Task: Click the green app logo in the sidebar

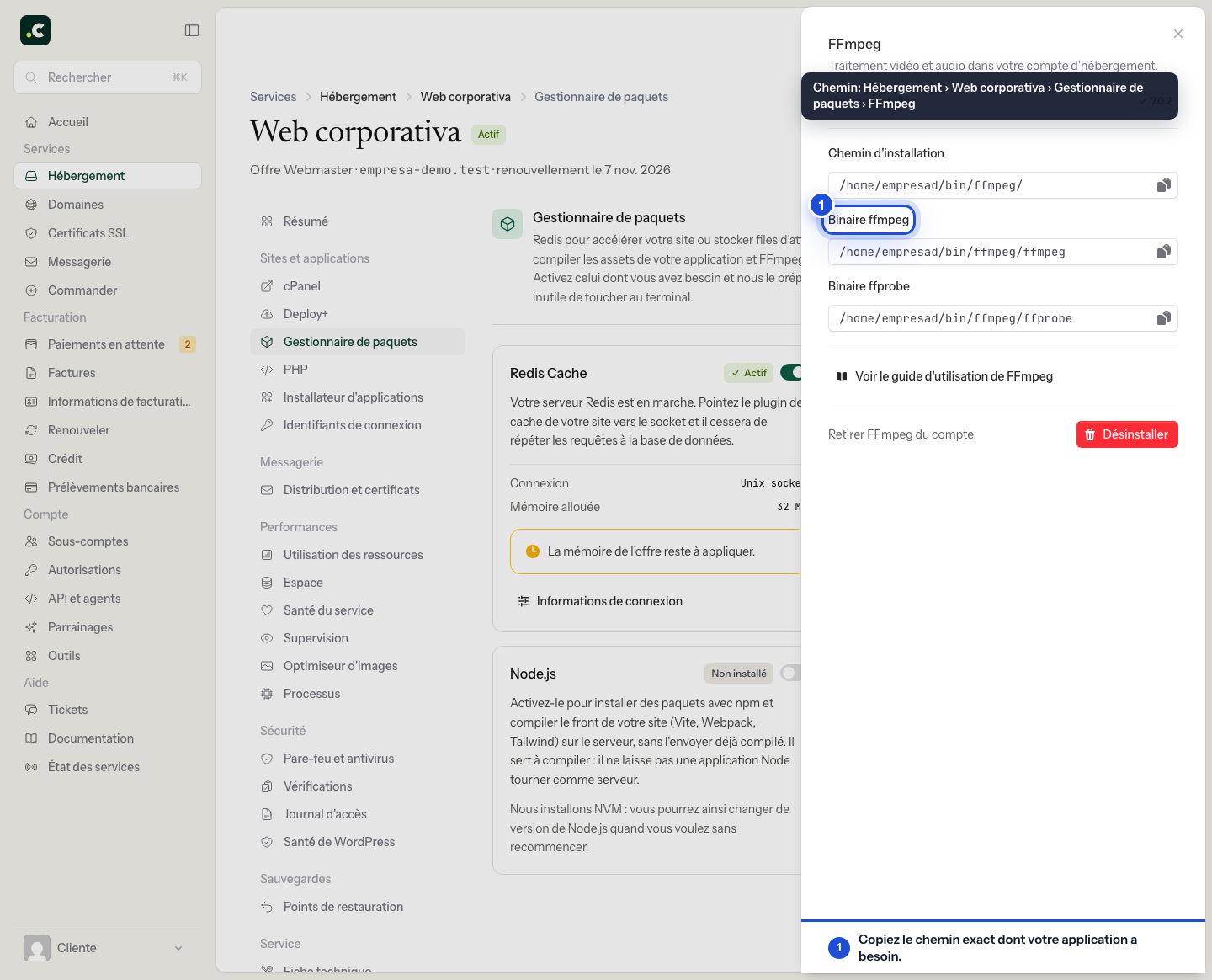Action: tap(35, 30)
